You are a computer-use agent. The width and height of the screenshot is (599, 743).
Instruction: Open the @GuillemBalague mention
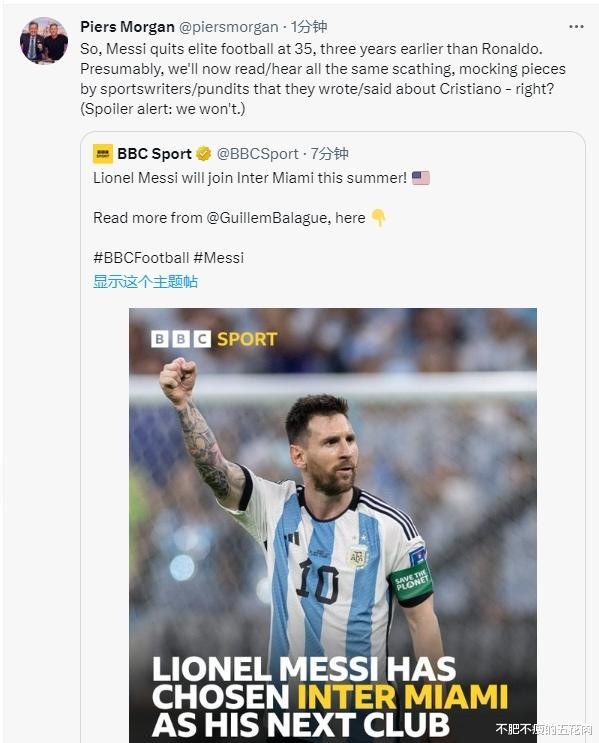(x=268, y=218)
